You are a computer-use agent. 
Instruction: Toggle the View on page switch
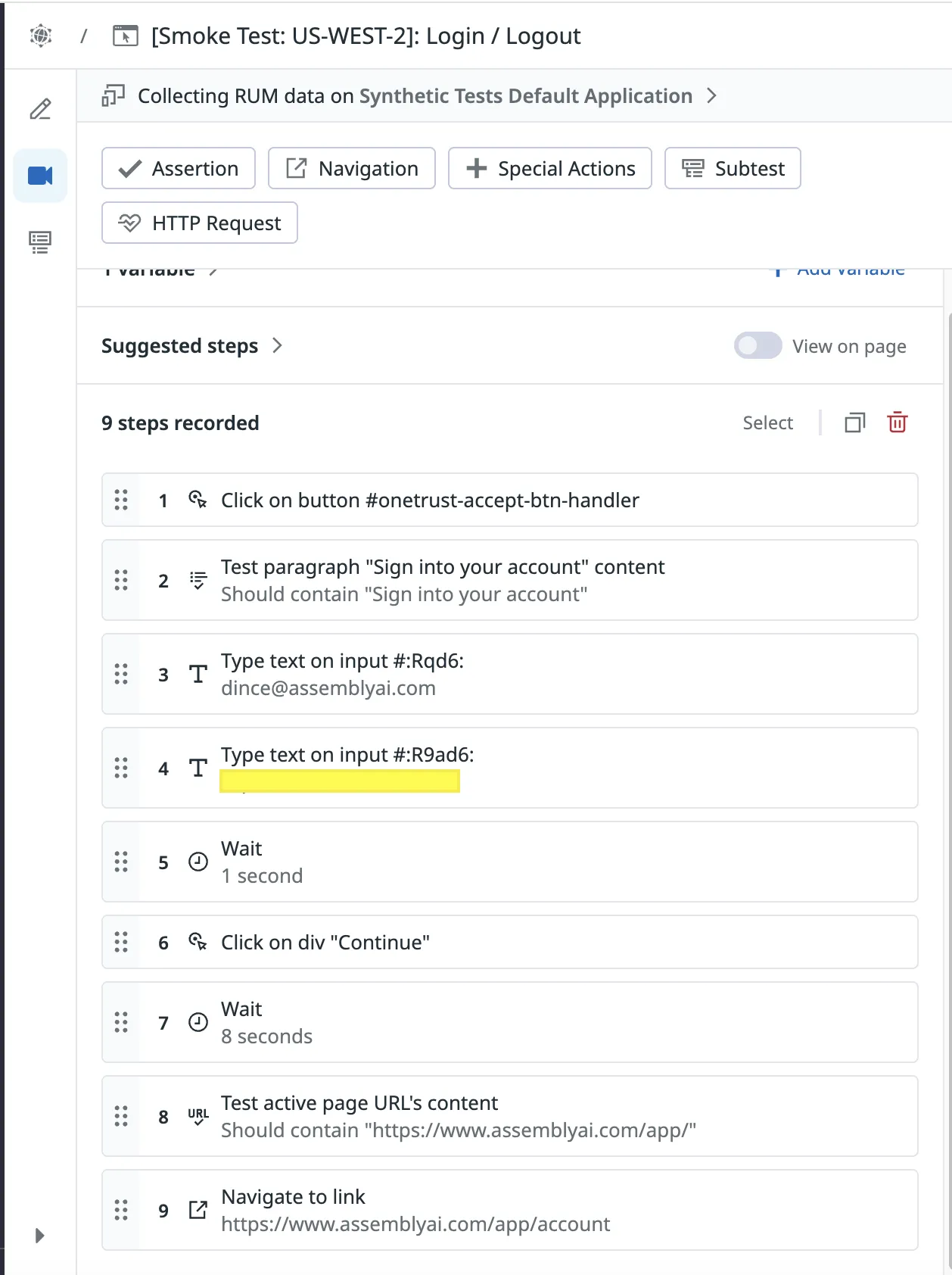pyautogui.click(x=758, y=346)
